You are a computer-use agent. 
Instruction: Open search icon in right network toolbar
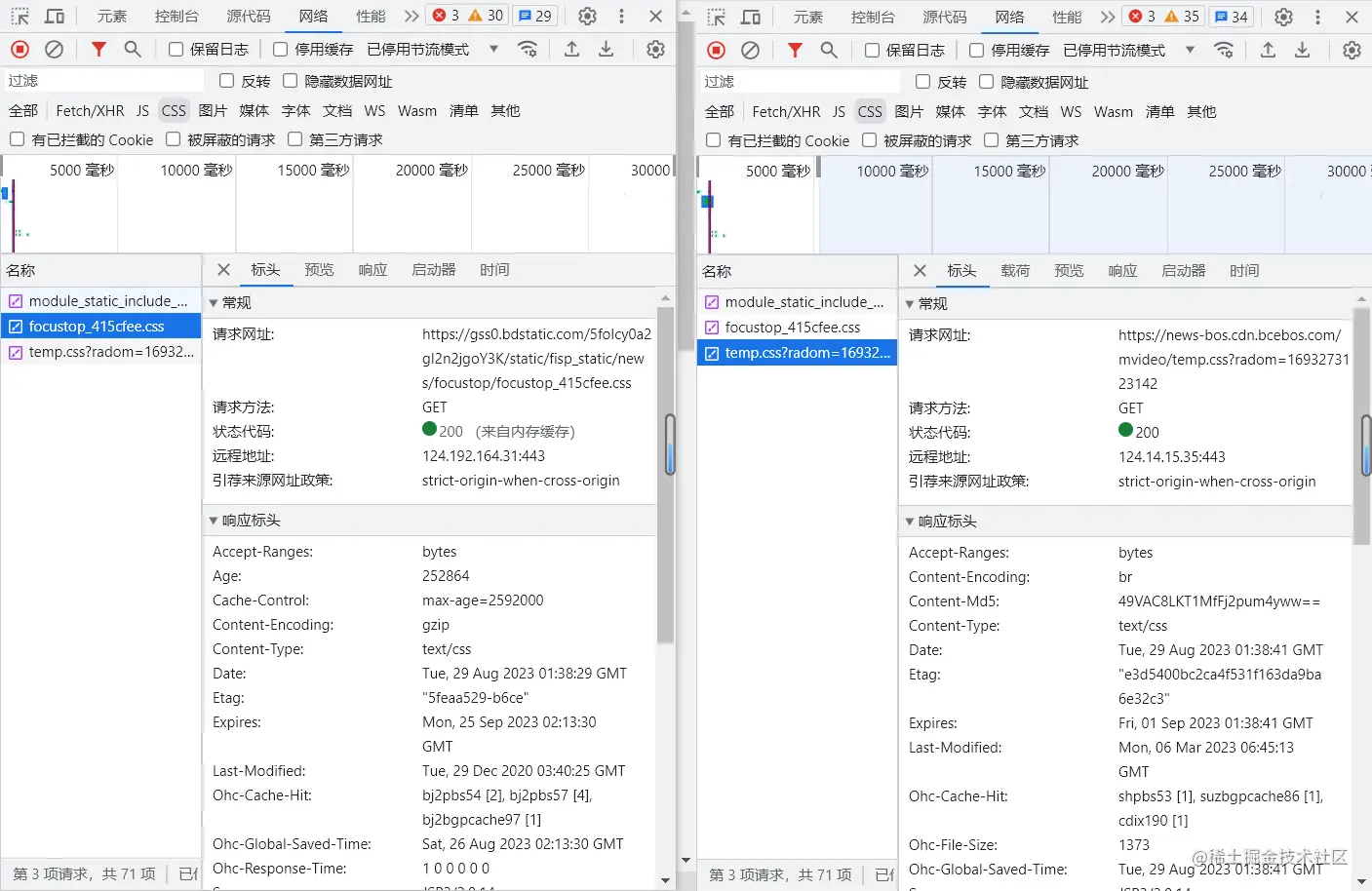click(x=829, y=50)
